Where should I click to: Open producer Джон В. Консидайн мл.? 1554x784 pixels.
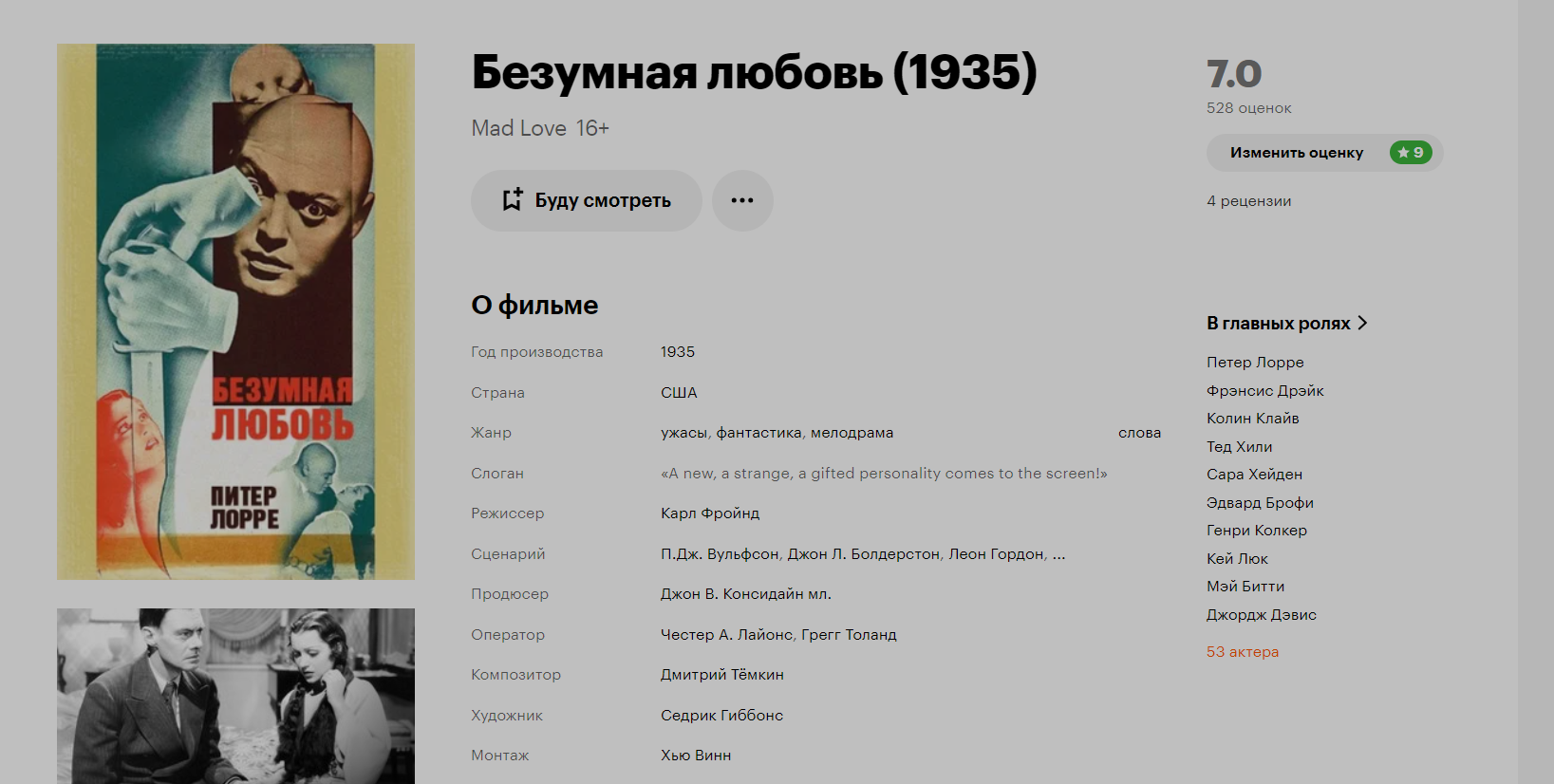[x=746, y=594]
